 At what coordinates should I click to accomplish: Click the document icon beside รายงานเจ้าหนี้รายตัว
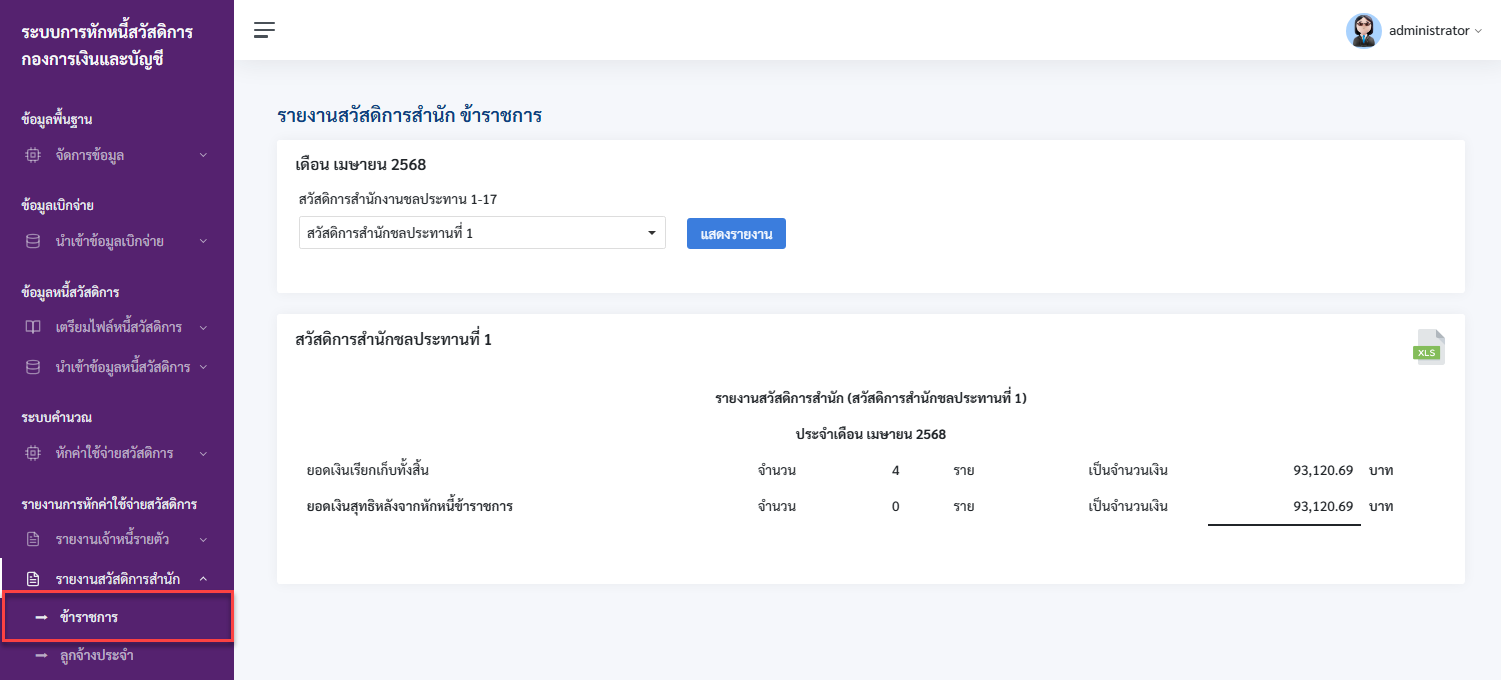[33, 539]
